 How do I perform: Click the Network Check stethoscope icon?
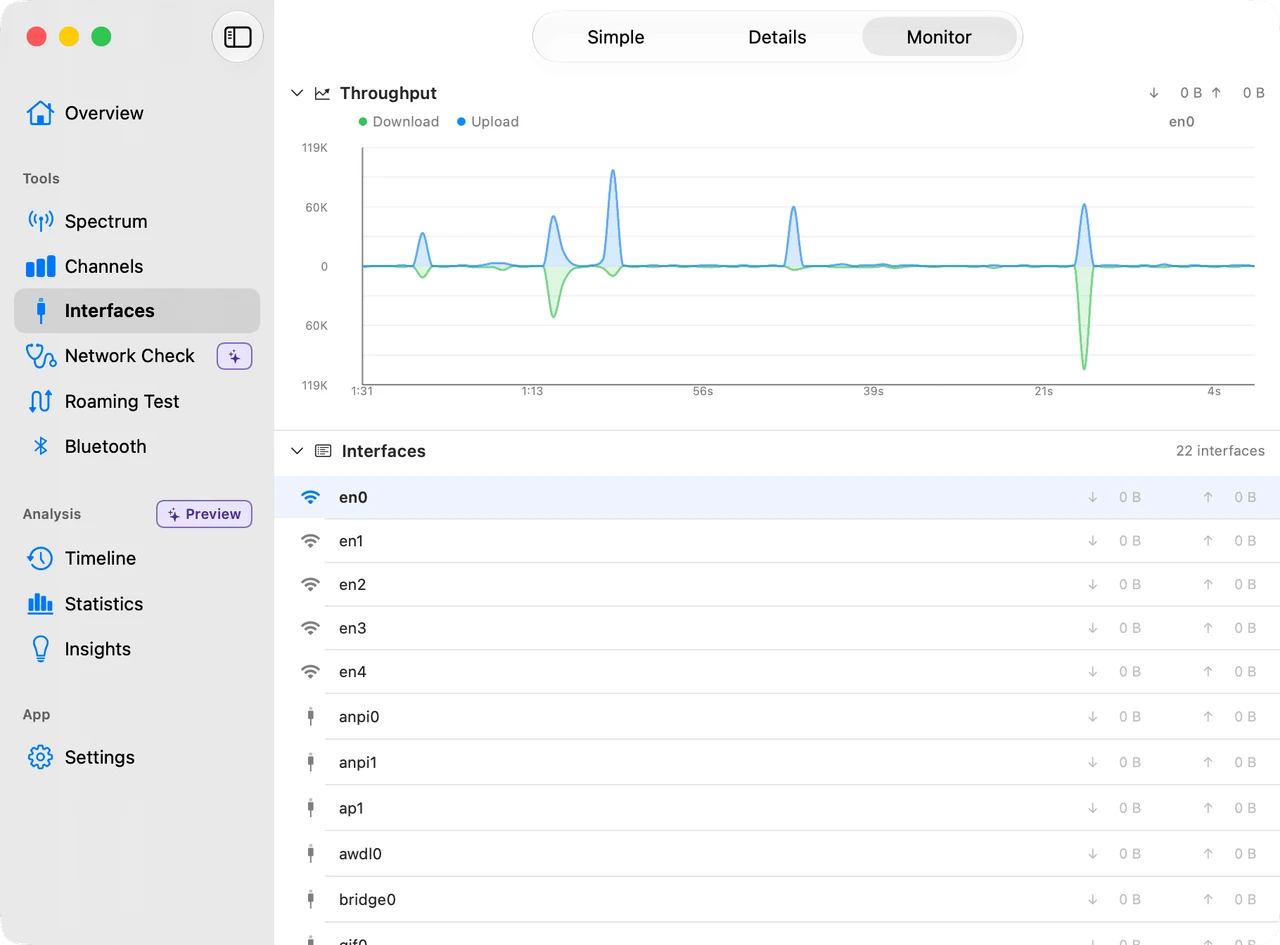click(x=40, y=356)
